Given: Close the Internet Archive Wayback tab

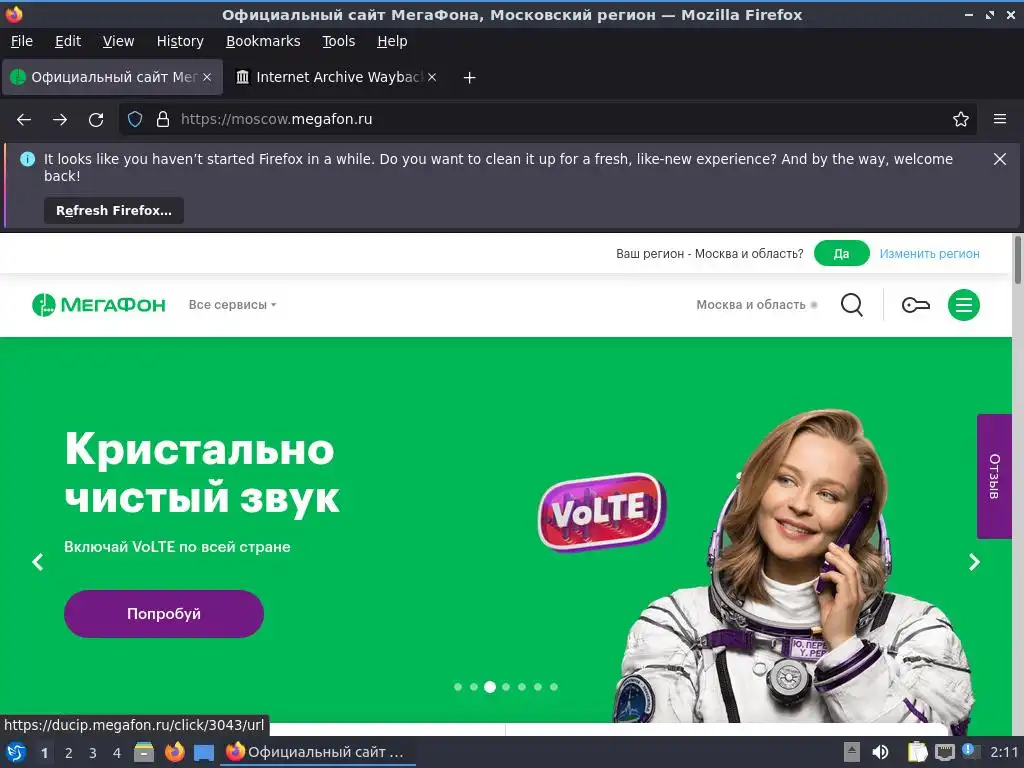Looking at the screenshot, I should 432,77.
